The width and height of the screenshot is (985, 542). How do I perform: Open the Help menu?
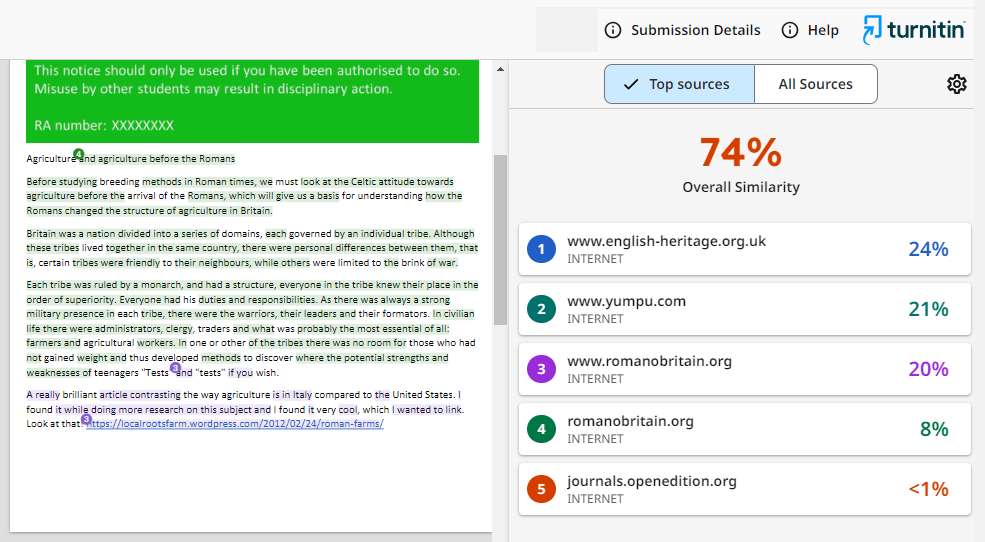[810, 30]
